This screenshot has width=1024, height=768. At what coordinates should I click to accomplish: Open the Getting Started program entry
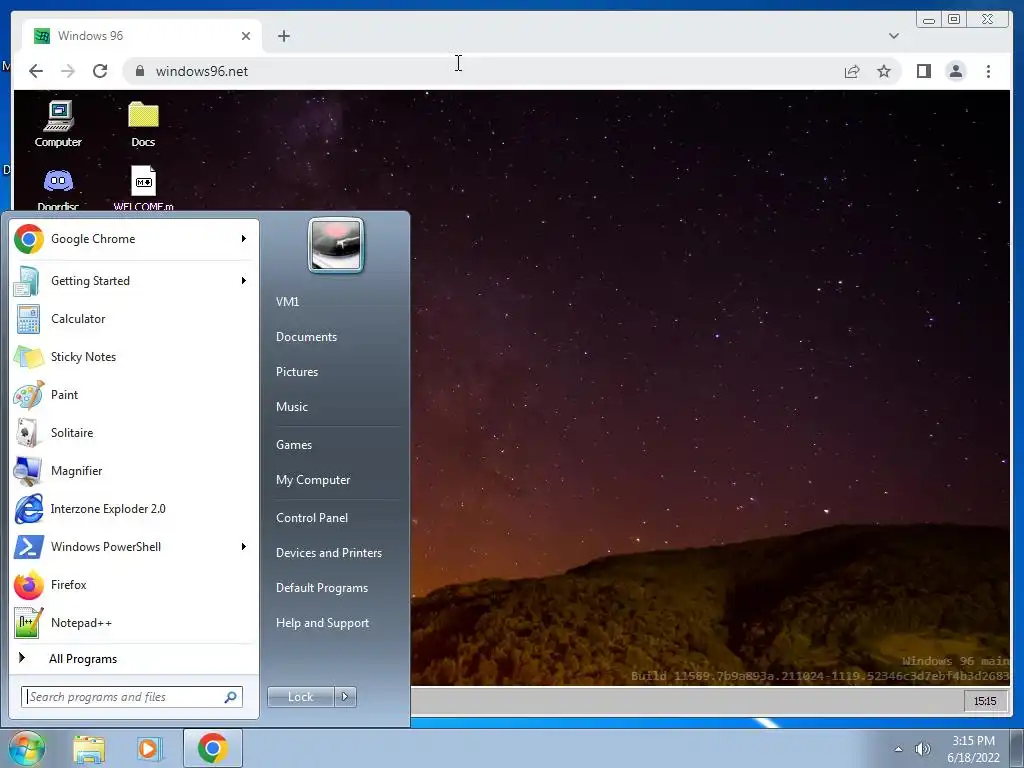click(x=134, y=281)
